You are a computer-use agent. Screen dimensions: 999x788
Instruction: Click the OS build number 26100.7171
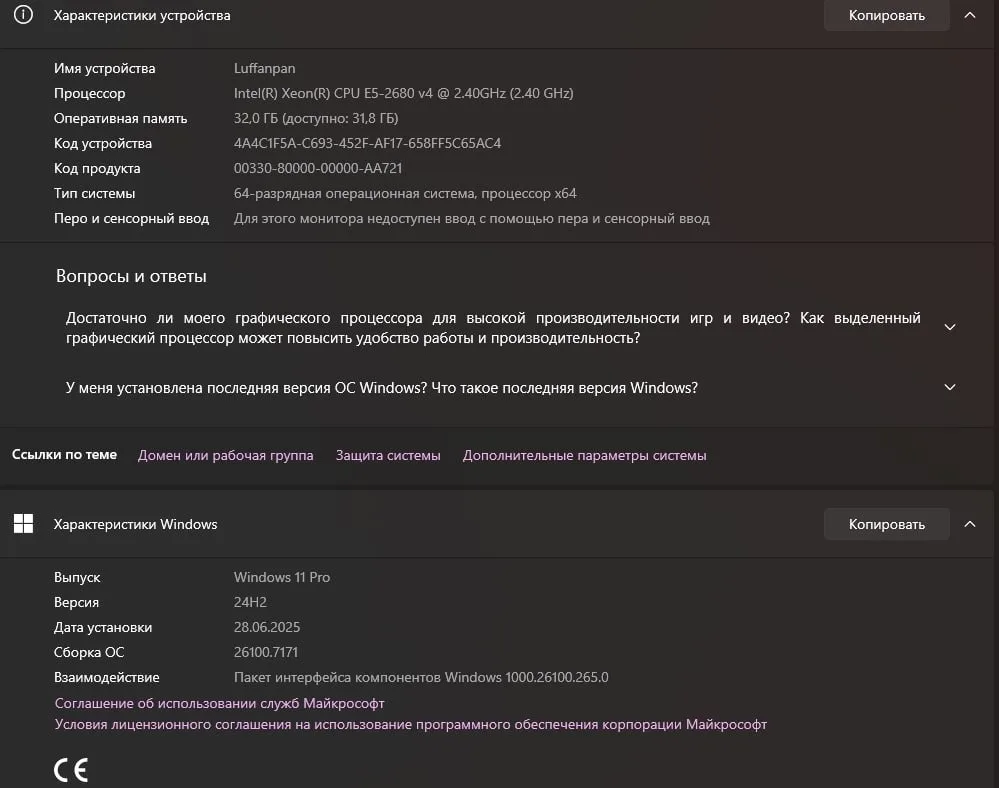pyautogui.click(x=266, y=652)
